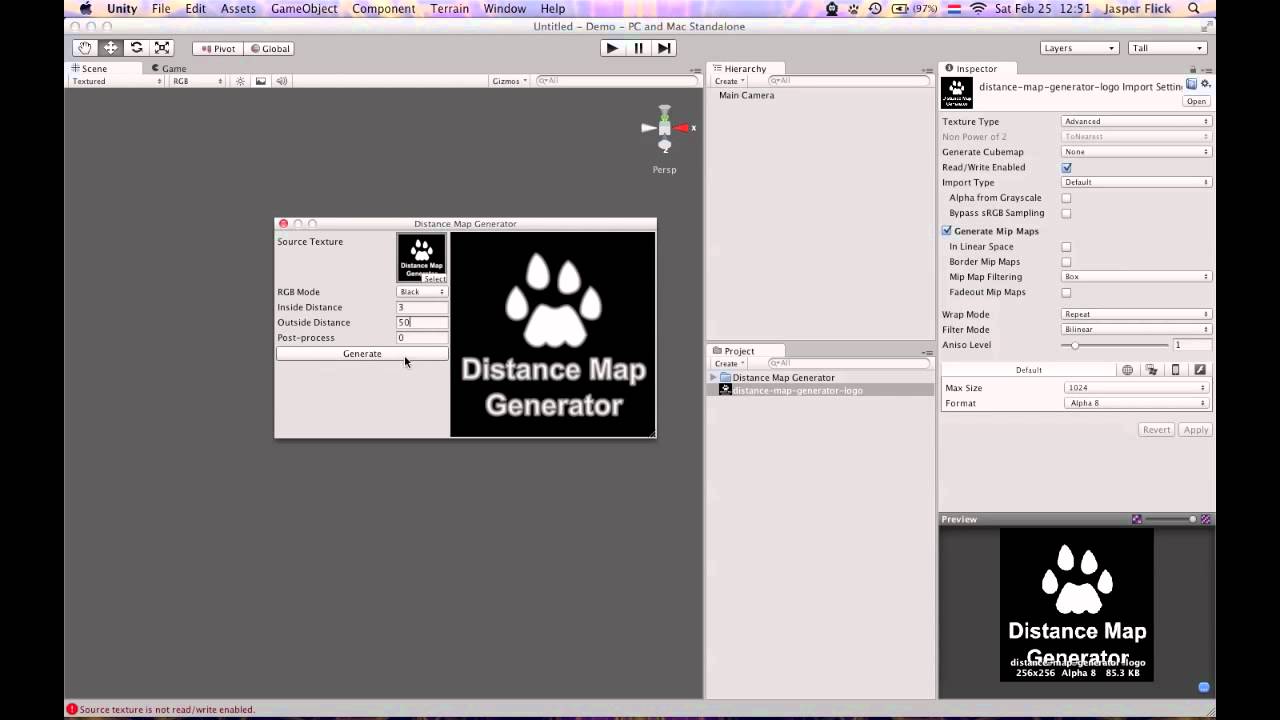1280x720 pixels.
Task: Select the Rotate transform tool
Action: (x=137, y=48)
